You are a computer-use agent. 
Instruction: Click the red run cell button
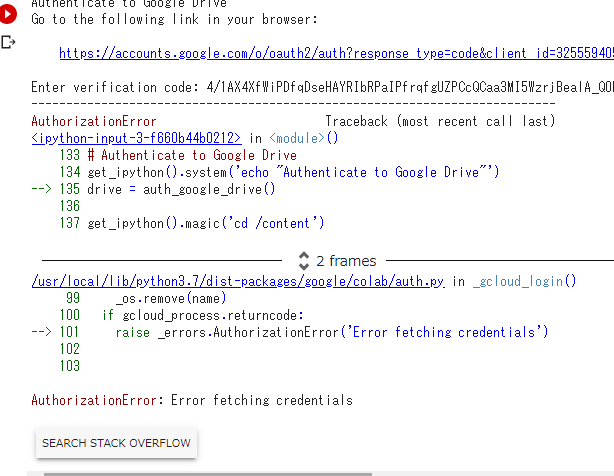coord(7,14)
